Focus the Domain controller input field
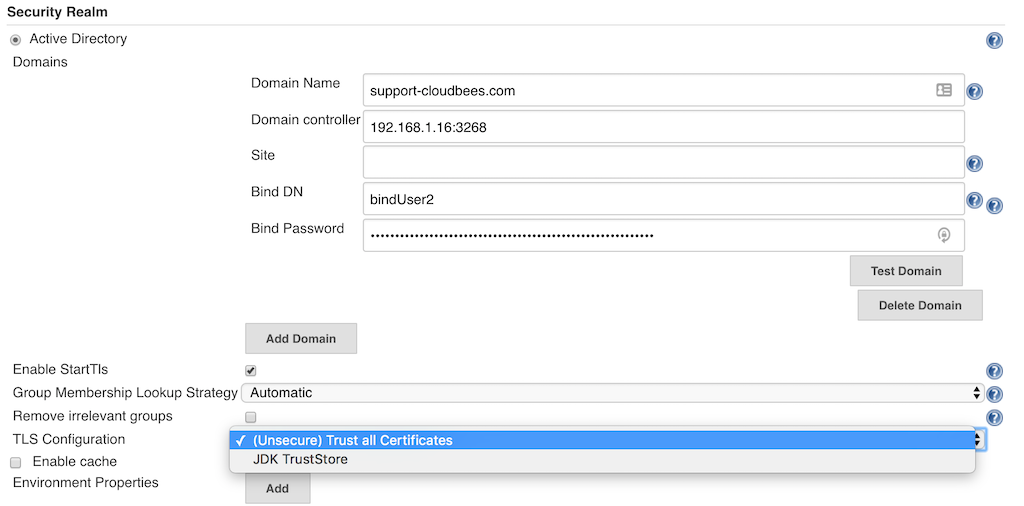The height and width of the screenshot is (506, 1024). click(x=664, y=127)
